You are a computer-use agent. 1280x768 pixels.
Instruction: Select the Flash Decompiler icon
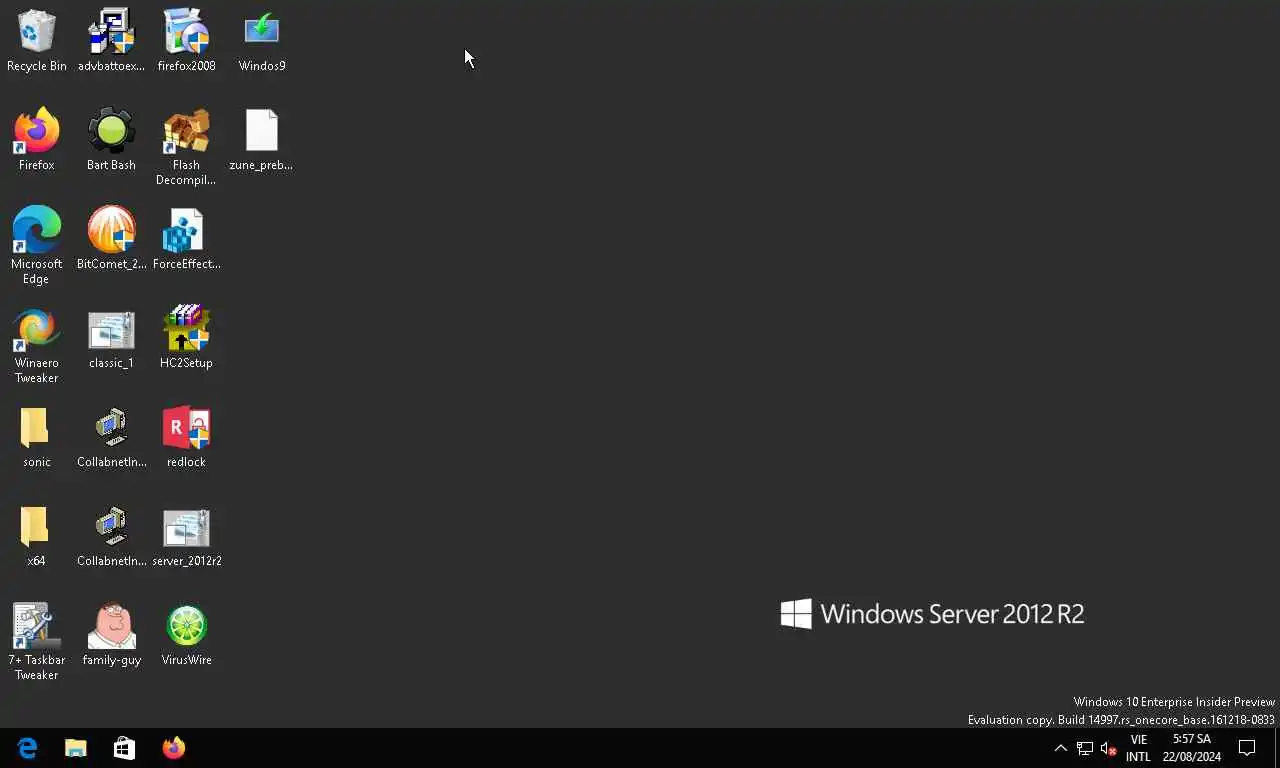[x=186, y=147]
